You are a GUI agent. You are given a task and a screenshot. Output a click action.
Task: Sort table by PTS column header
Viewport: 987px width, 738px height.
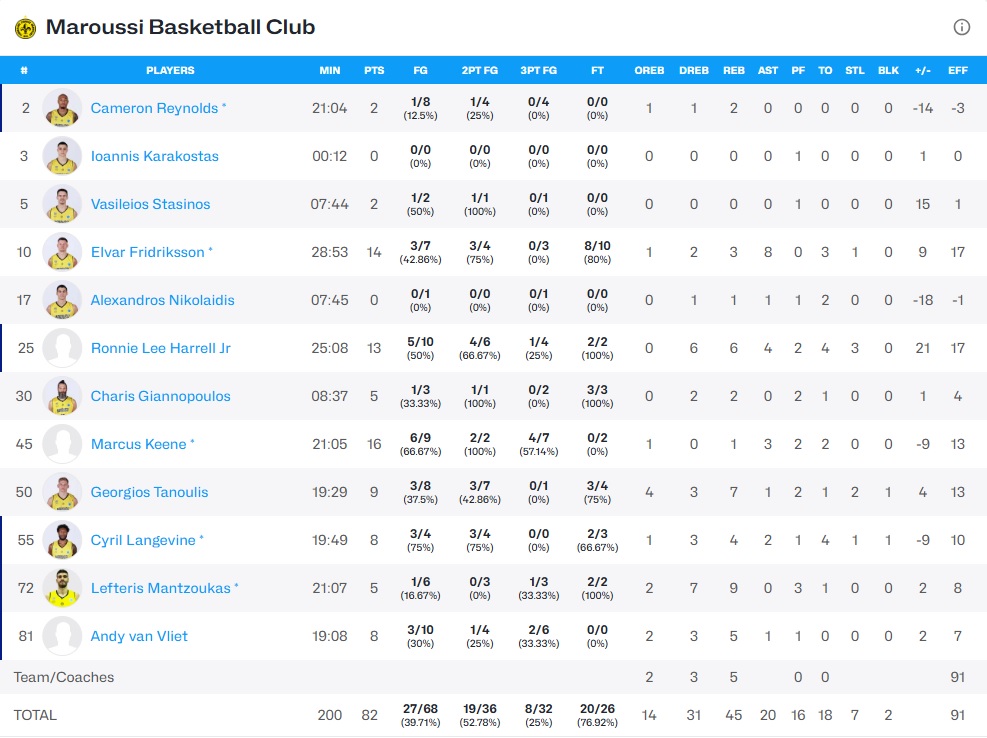[374, 70]
